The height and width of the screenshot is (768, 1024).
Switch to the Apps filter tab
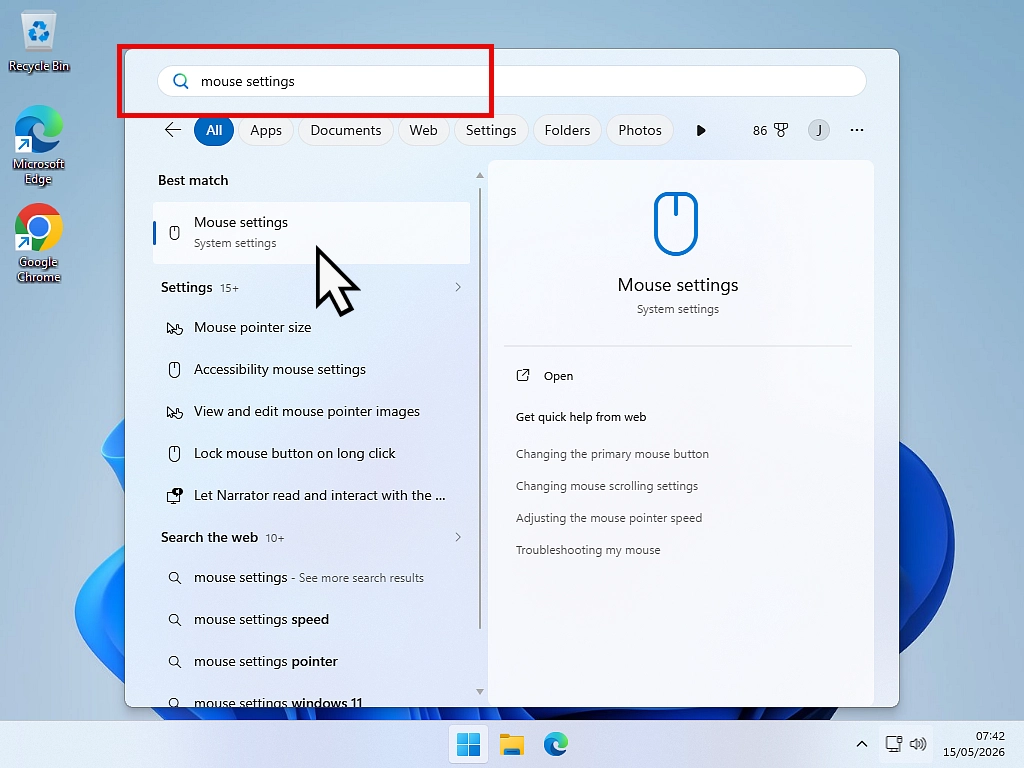pos(266,130)
